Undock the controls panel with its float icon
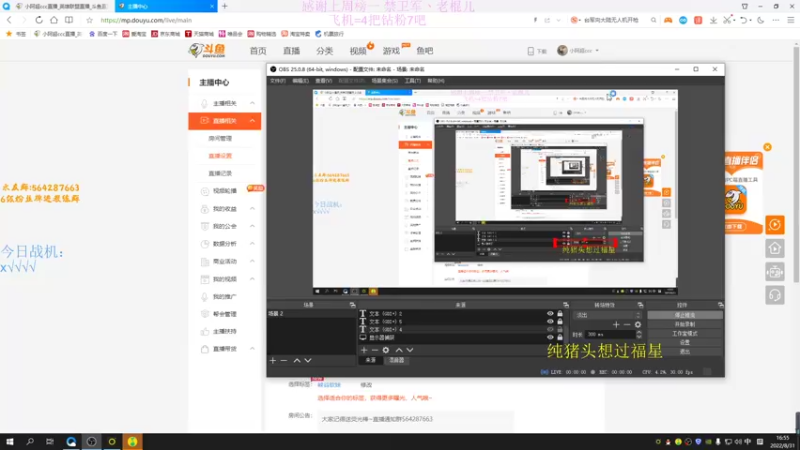This screenshot has height=450, width=800. 720,305
